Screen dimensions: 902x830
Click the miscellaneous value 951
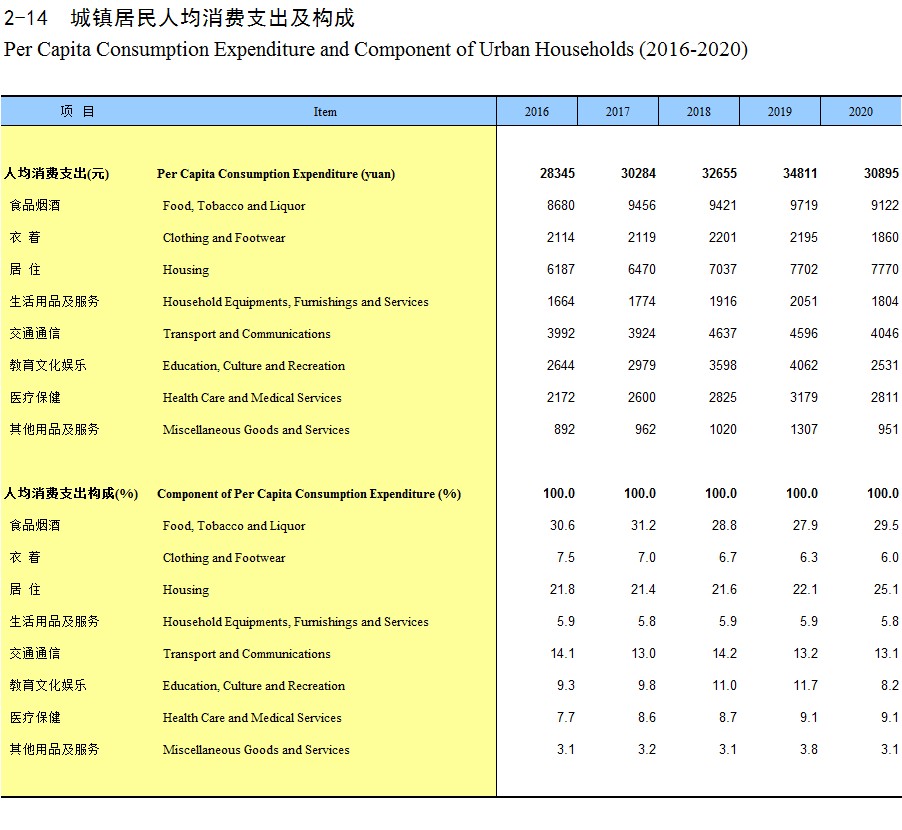point(888,430)
